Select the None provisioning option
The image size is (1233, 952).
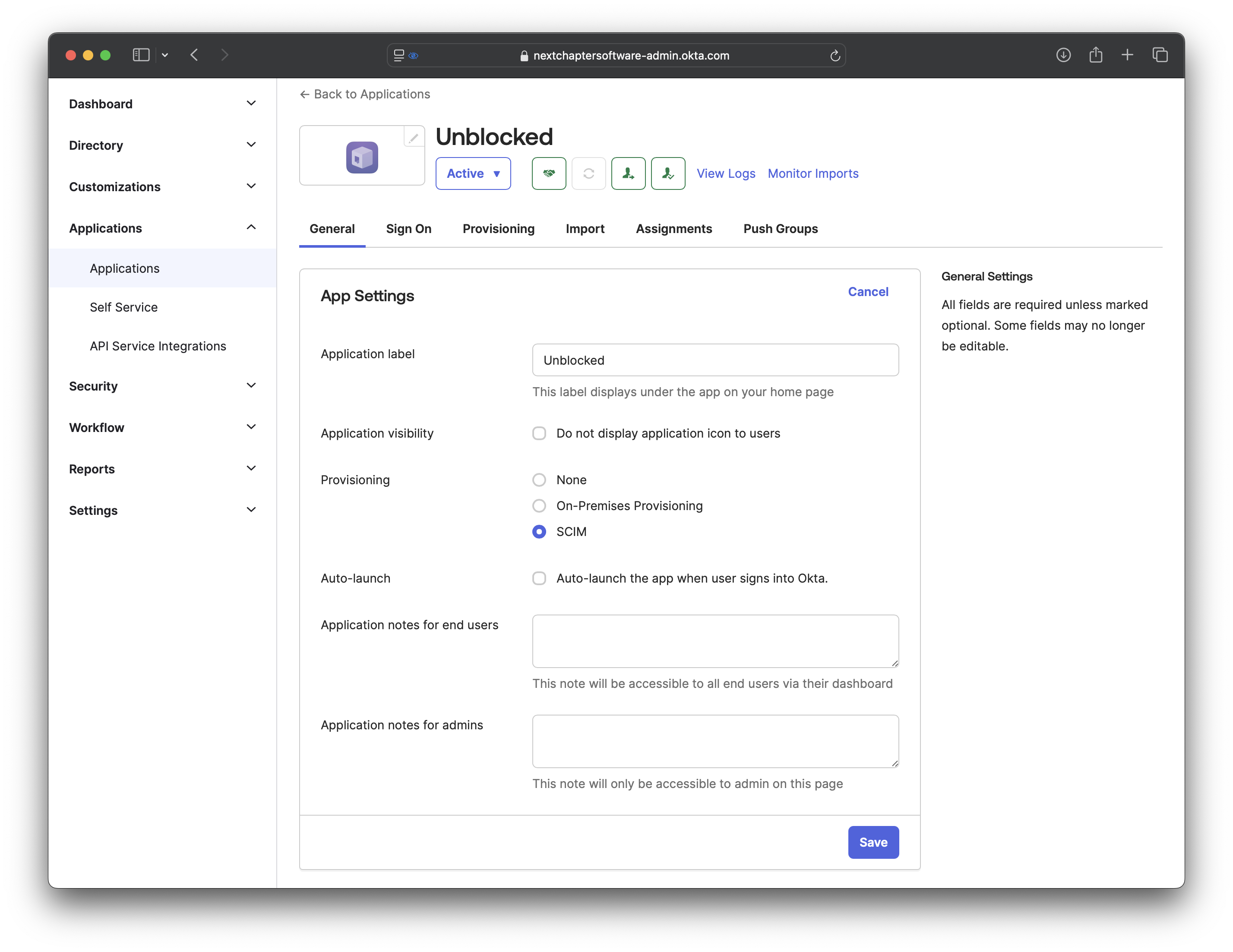[x=539, y=479]
